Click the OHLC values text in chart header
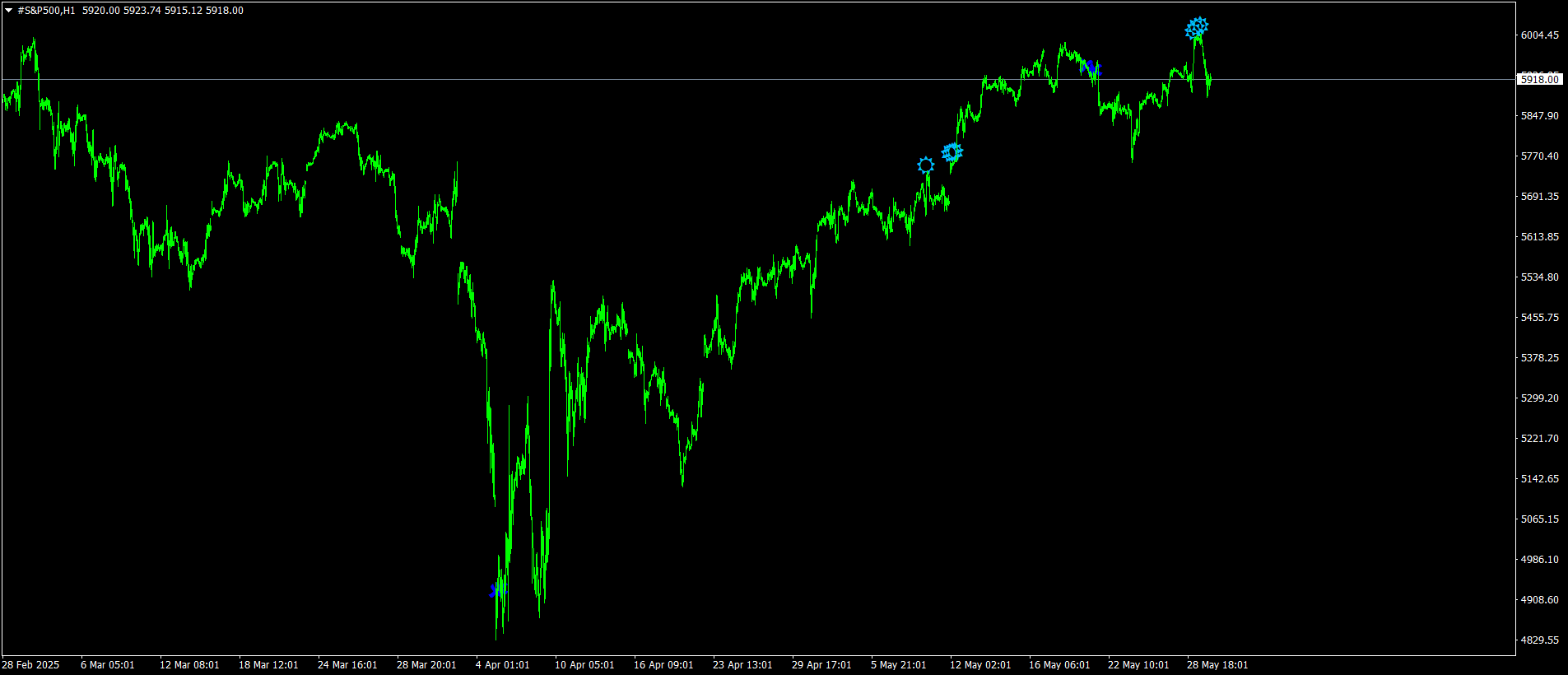 pos(163,11)
